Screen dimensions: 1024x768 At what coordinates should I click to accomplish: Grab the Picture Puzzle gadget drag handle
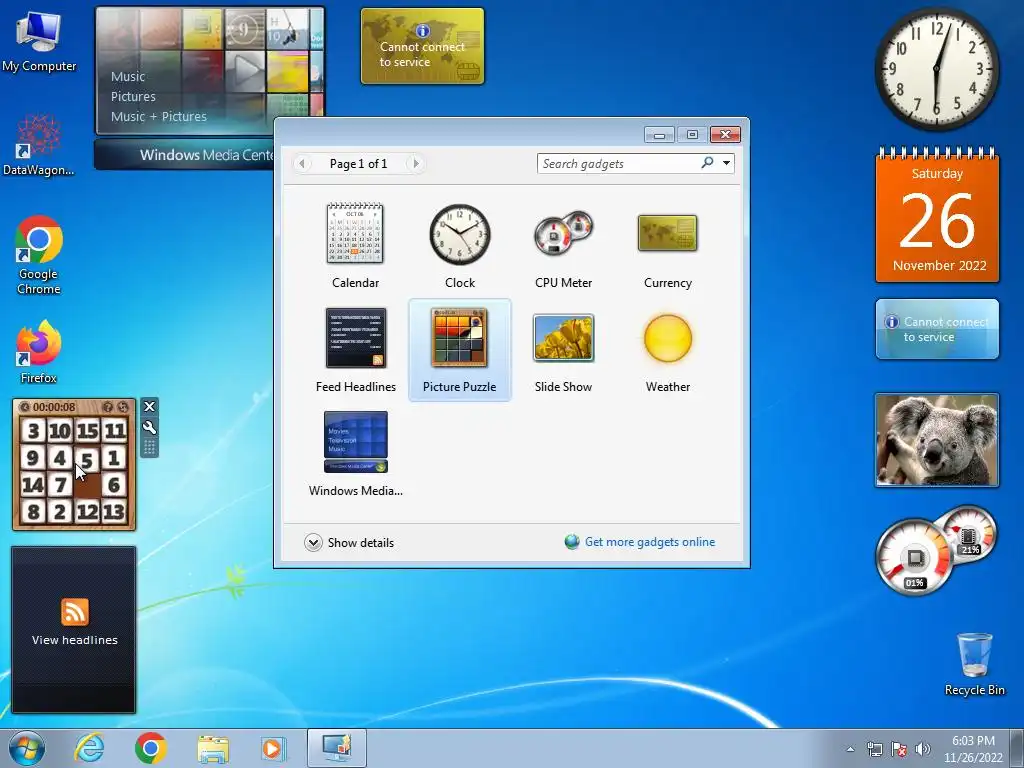coord(150,447)
